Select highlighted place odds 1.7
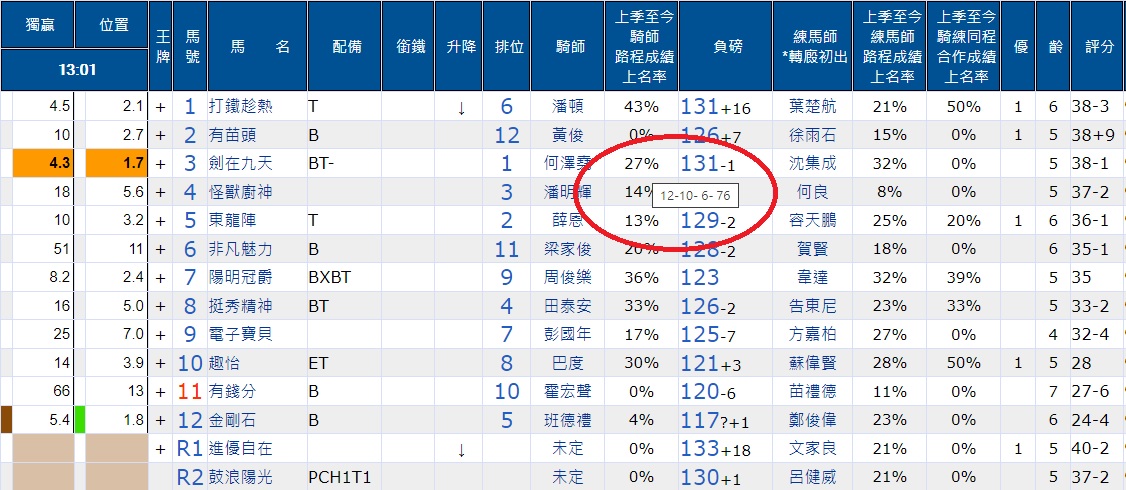The width and height of the screenshot is (1126, 490). tap(116, 163)
